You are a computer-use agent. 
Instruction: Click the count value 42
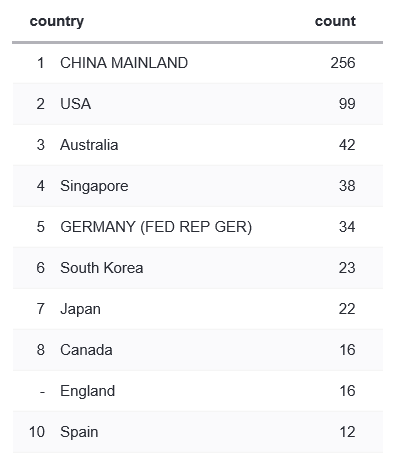click(x=347, y=145)
